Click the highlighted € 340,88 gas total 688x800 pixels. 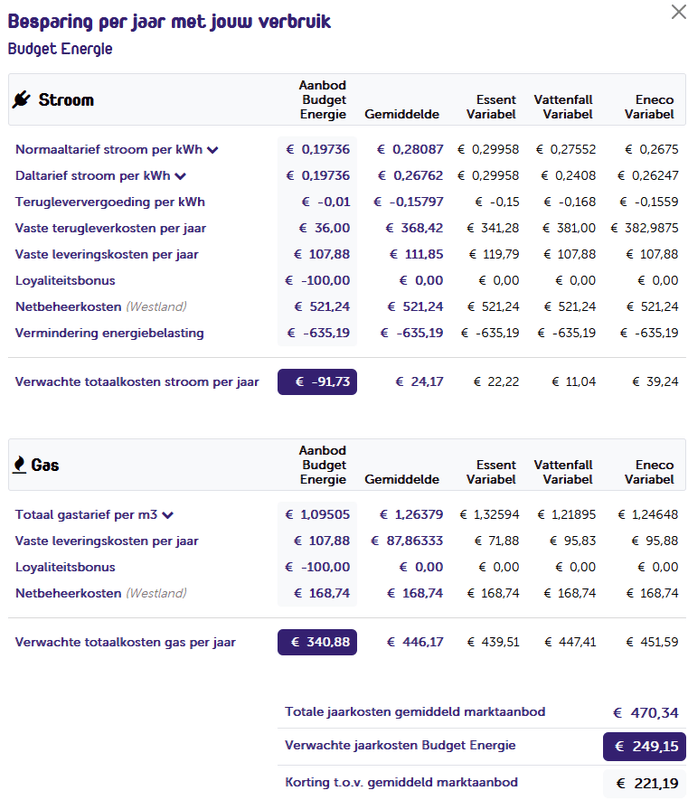(x=317, y=642)
